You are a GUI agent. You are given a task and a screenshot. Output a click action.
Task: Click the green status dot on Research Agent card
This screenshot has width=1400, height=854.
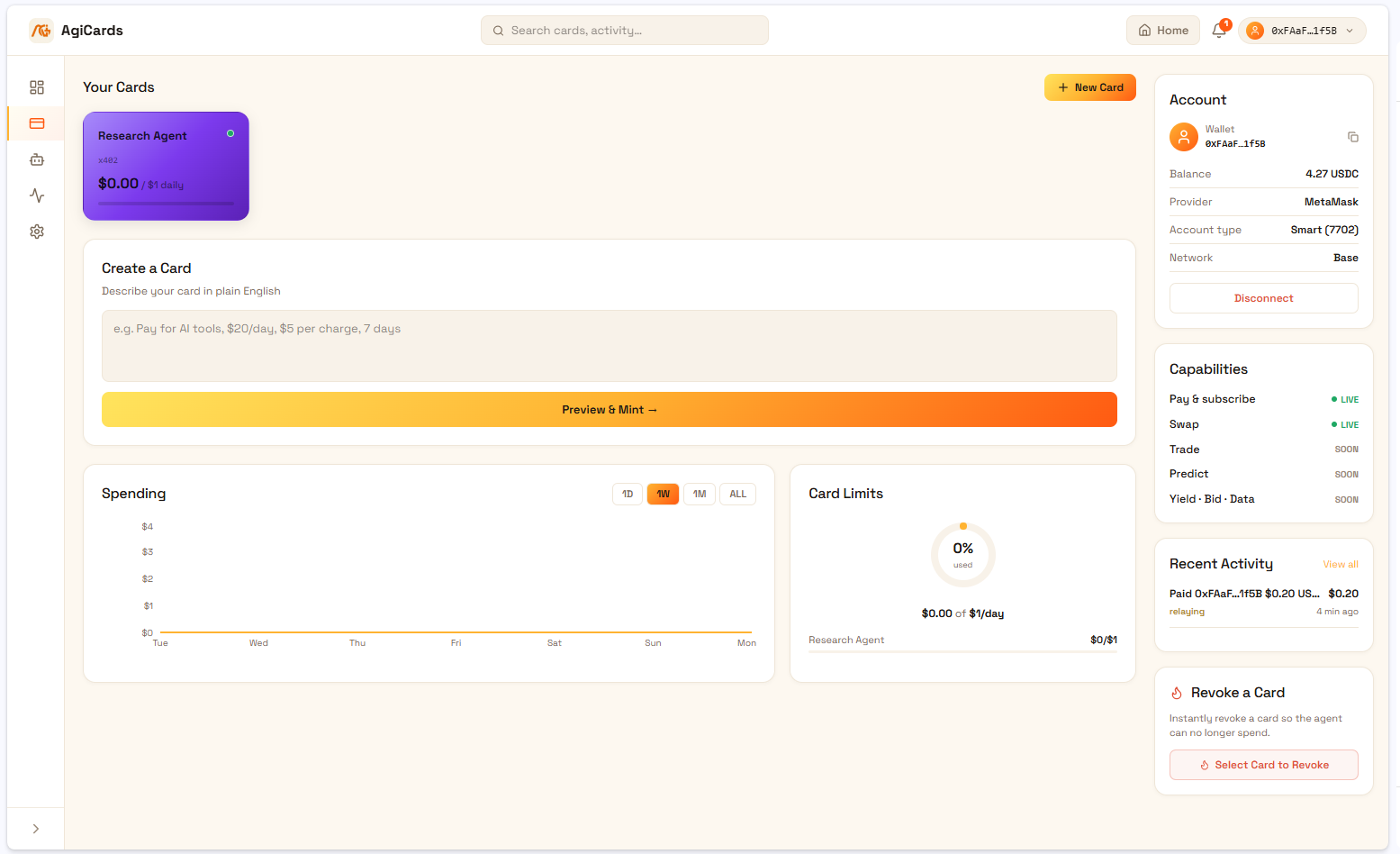click(x=230, y=133)
